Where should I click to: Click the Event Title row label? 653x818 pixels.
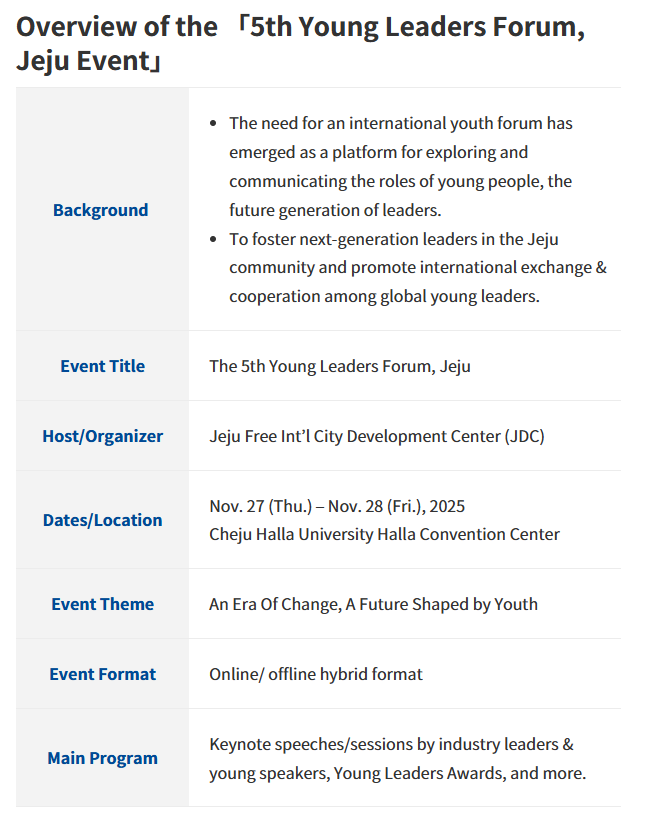click(102, 366)
